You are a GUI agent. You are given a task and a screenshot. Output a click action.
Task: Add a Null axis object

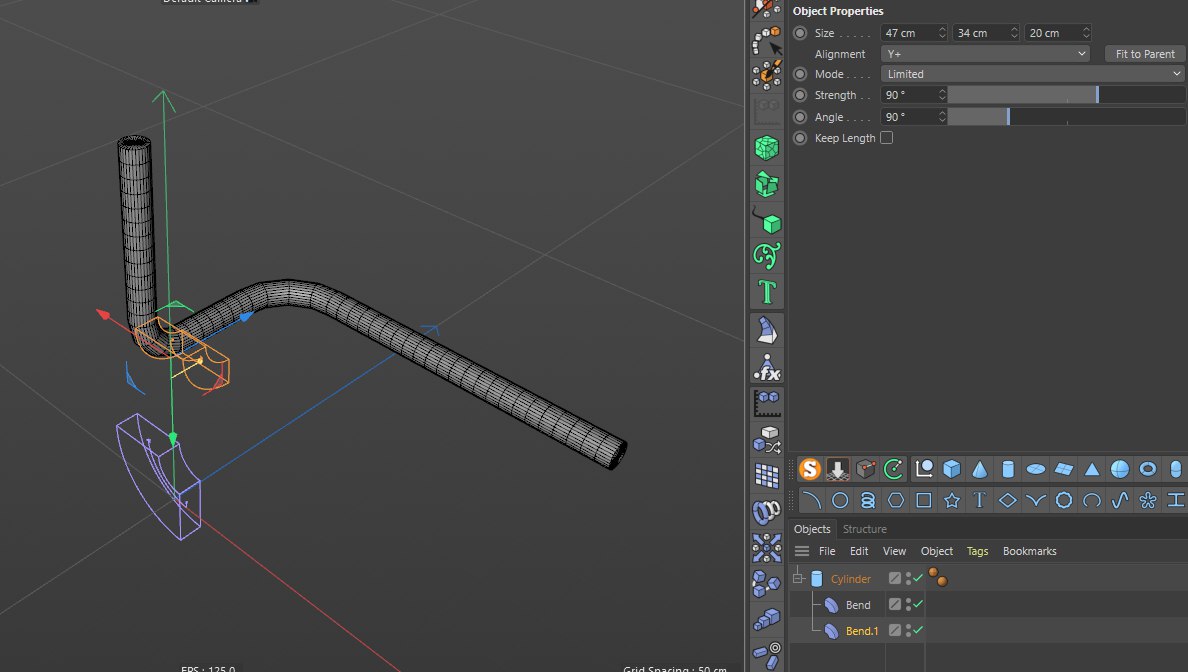click(x=924, y=470)
